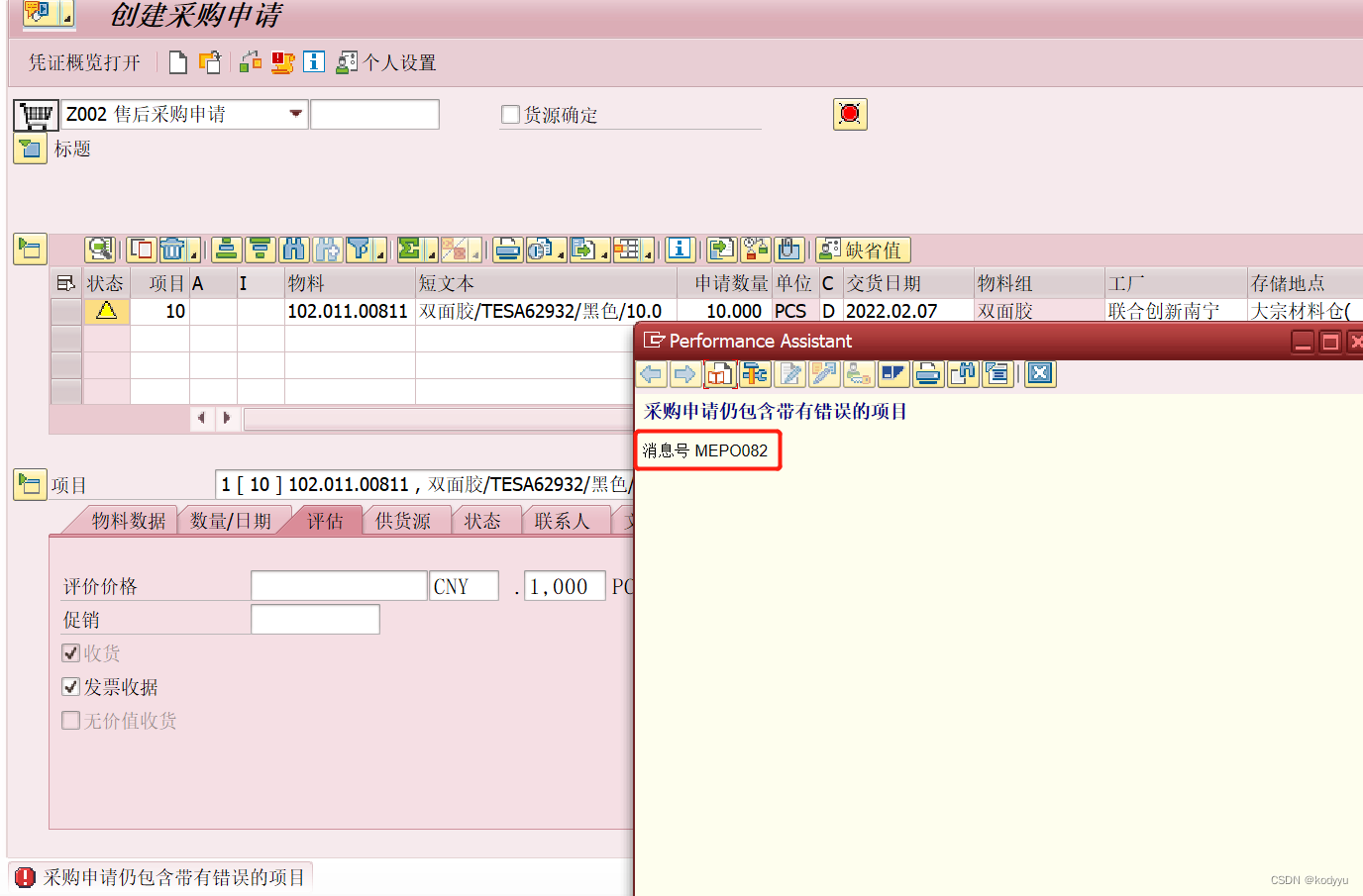
Task: Click message number text MEPO082
Action: pos(731,450)
